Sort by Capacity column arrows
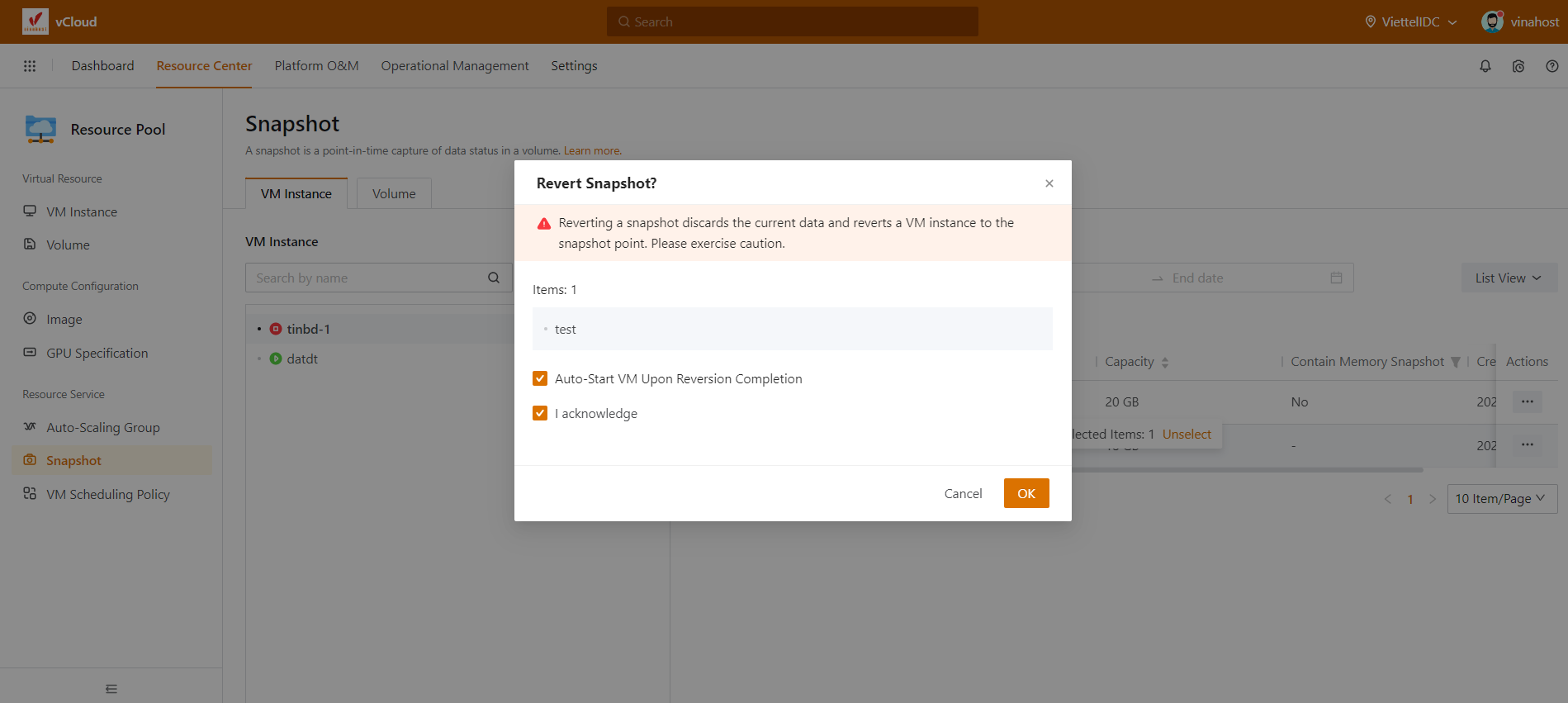The width and height of the screenshot is (1568, 703). 1165,362
